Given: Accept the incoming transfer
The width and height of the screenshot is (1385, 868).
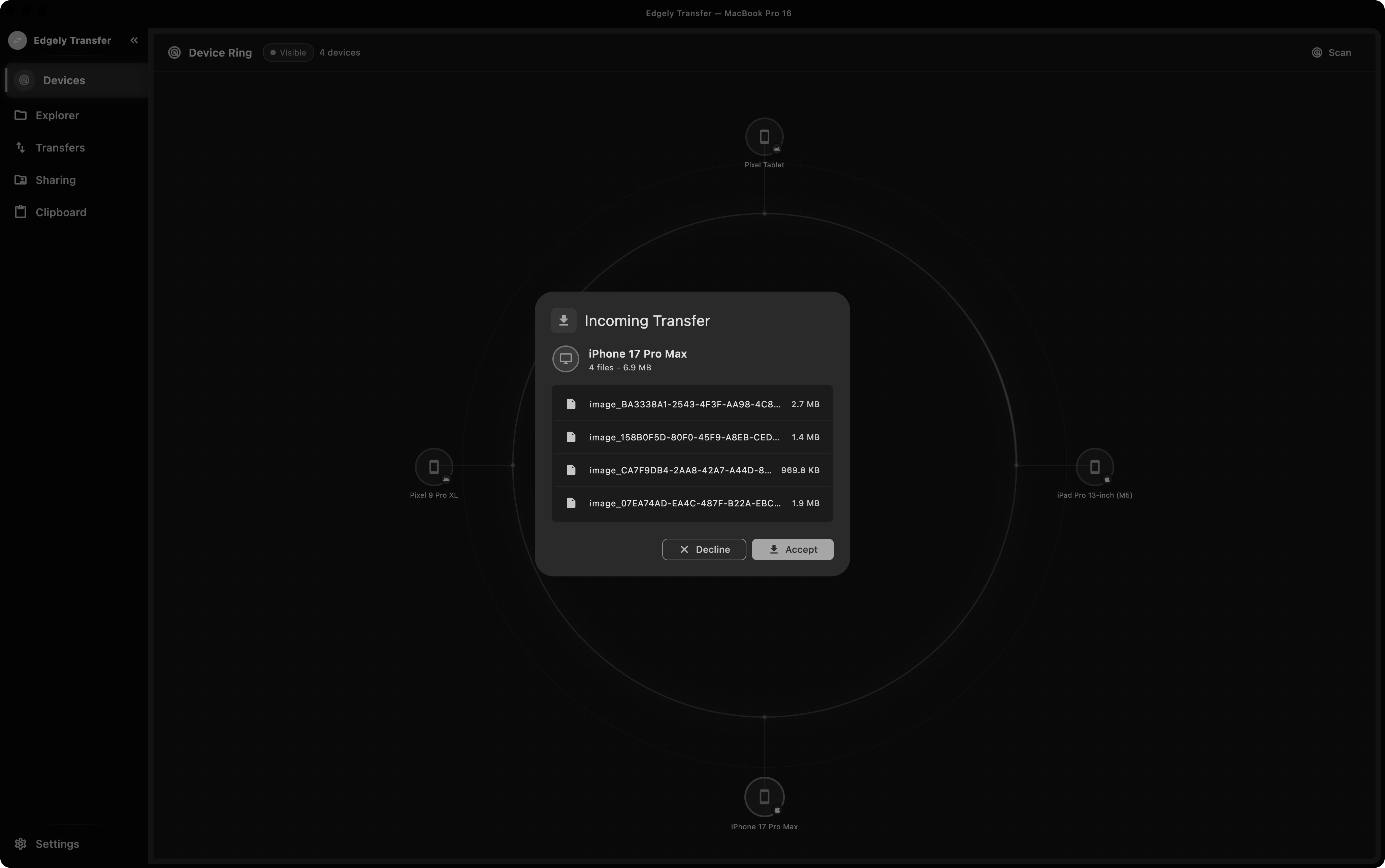Looking at the screenshot, I should click(x=793, y=549).
